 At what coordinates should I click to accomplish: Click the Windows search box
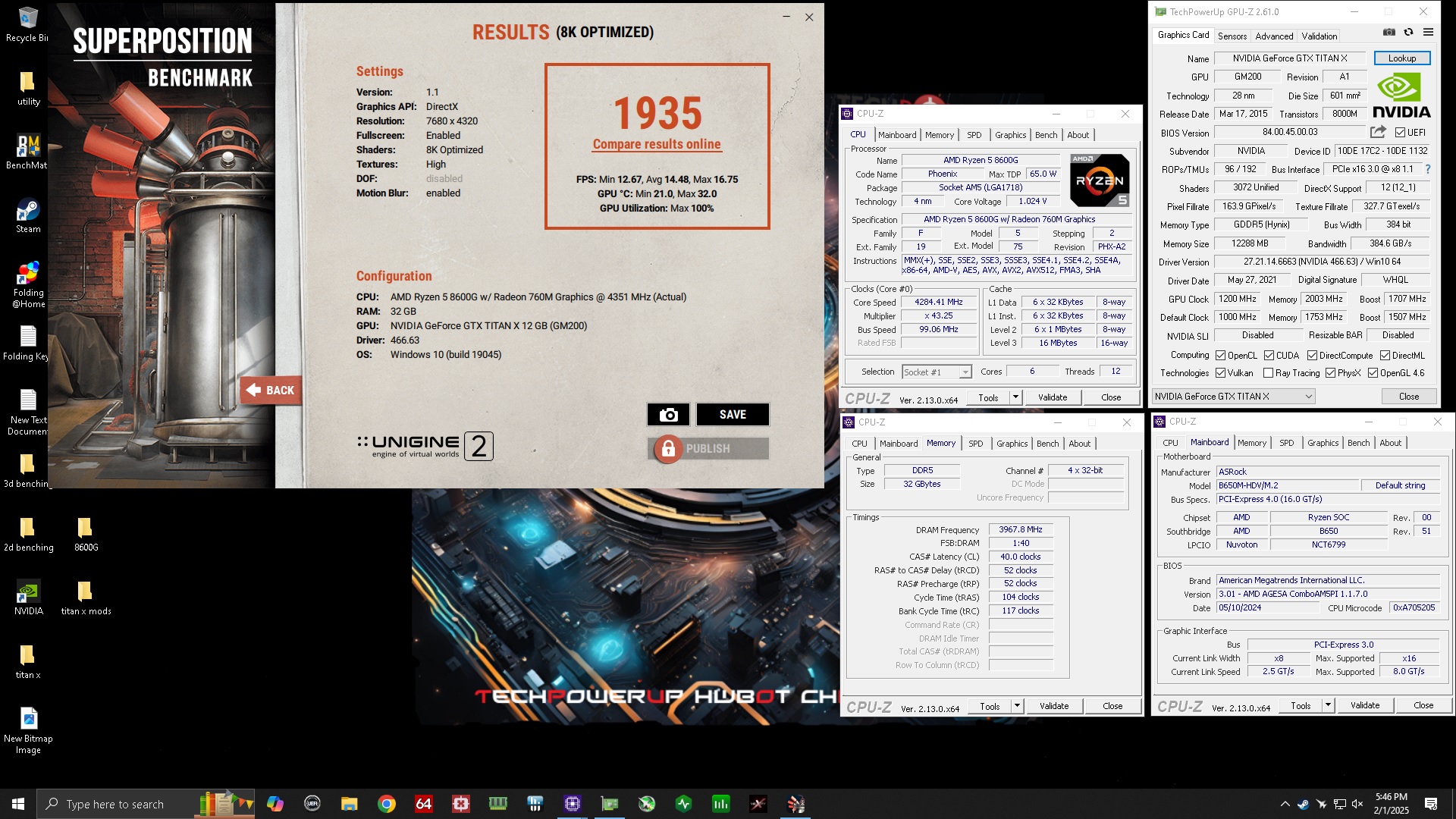coord(146,804)
